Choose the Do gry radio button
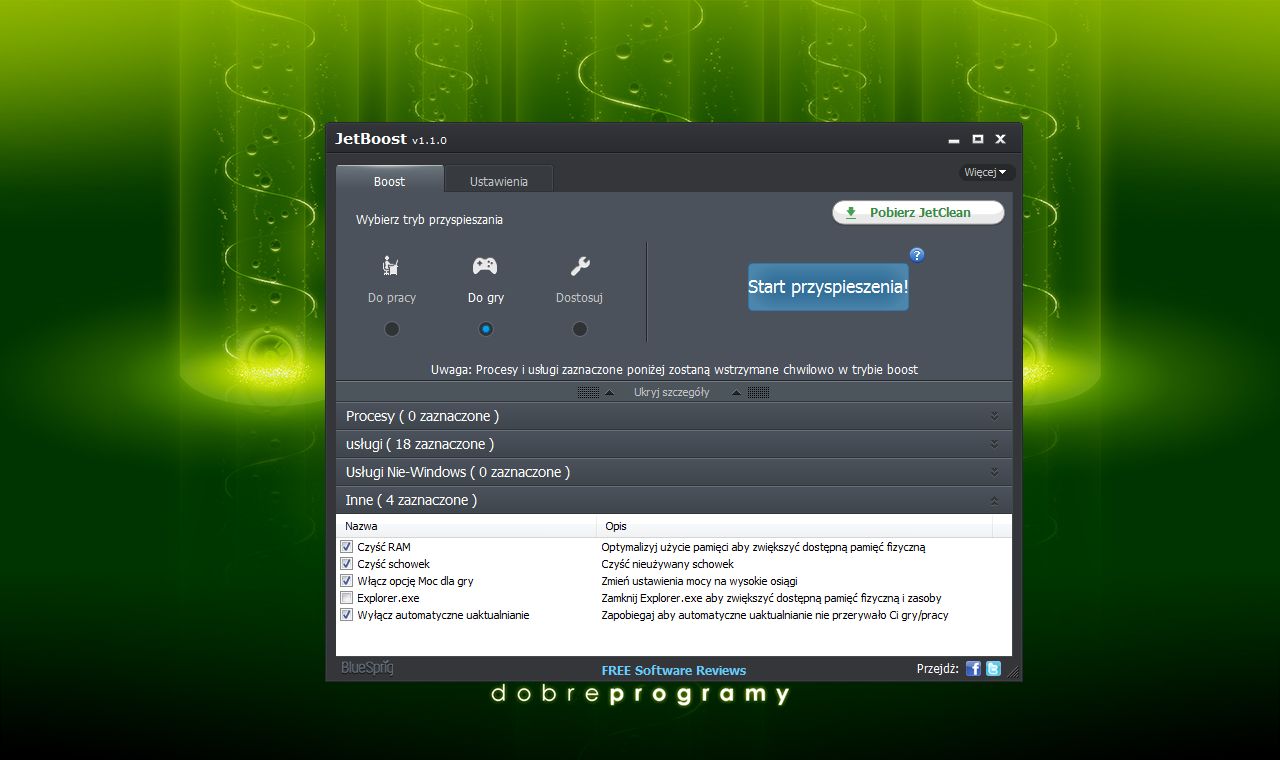The image size is (1280, 760). tap(486, 329)
